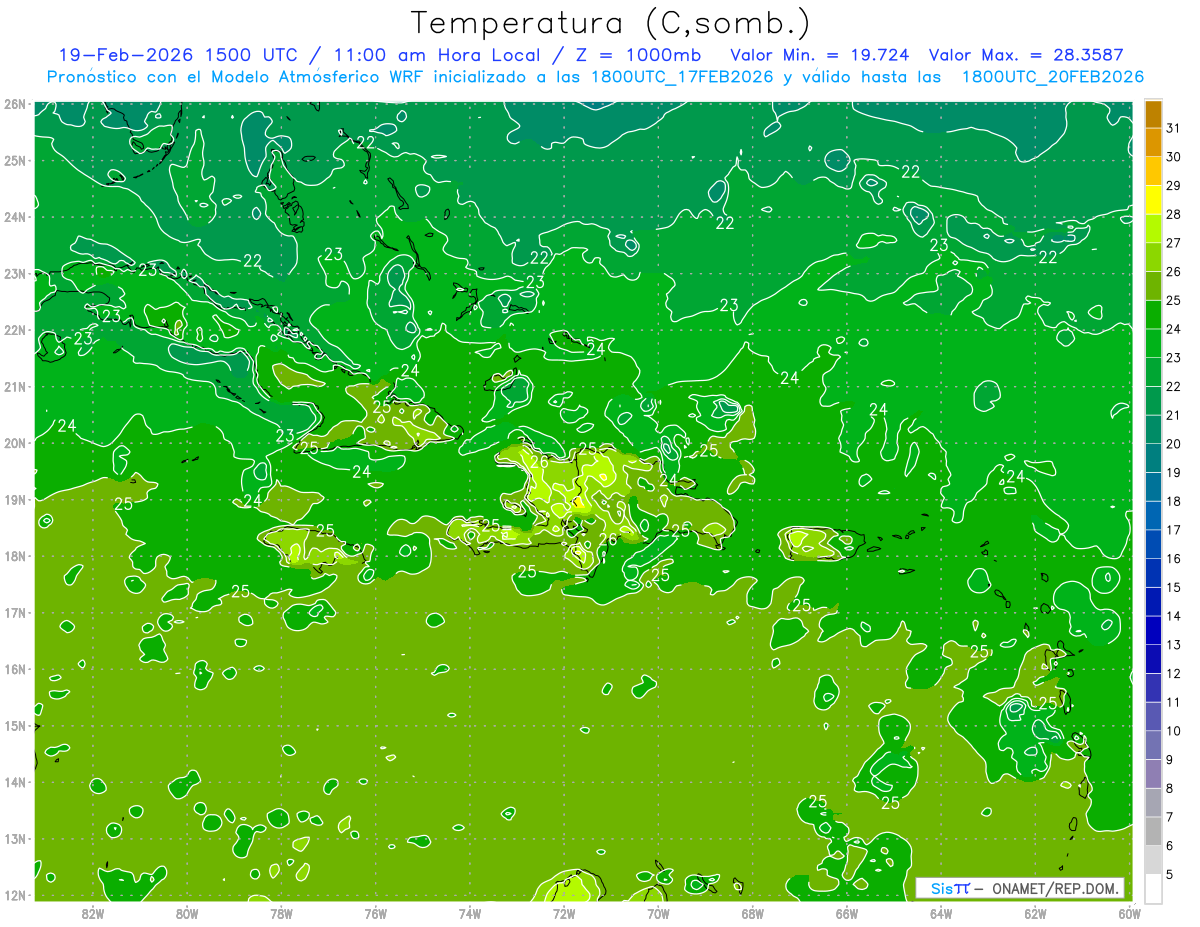Click the "31" label on the color scale
This screenshot has height=927, width=1200.
[1174, 129]
